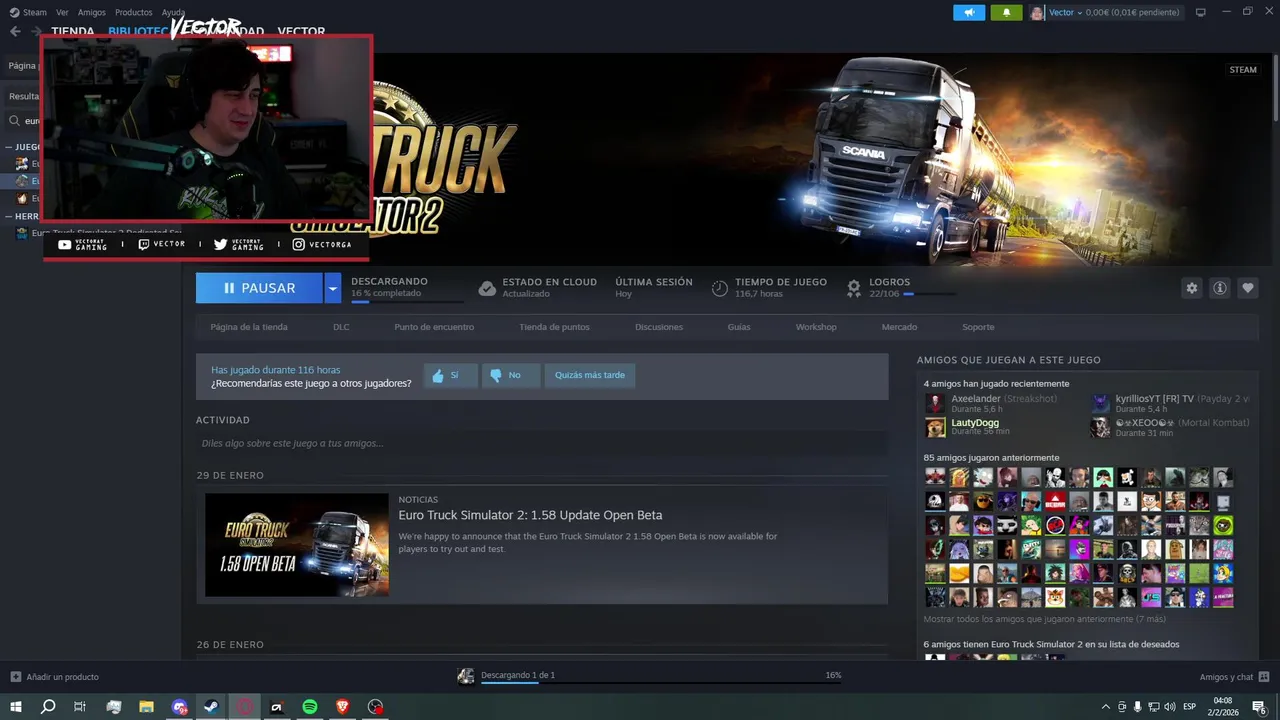This screenshot has width=1280, height=720.
Task: Open Windows Start menu
Action: pos(16,707)
